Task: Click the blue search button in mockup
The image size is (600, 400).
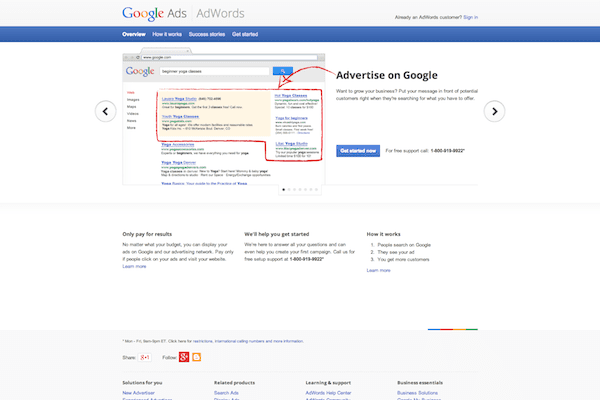Action: (x=283, y=71)
